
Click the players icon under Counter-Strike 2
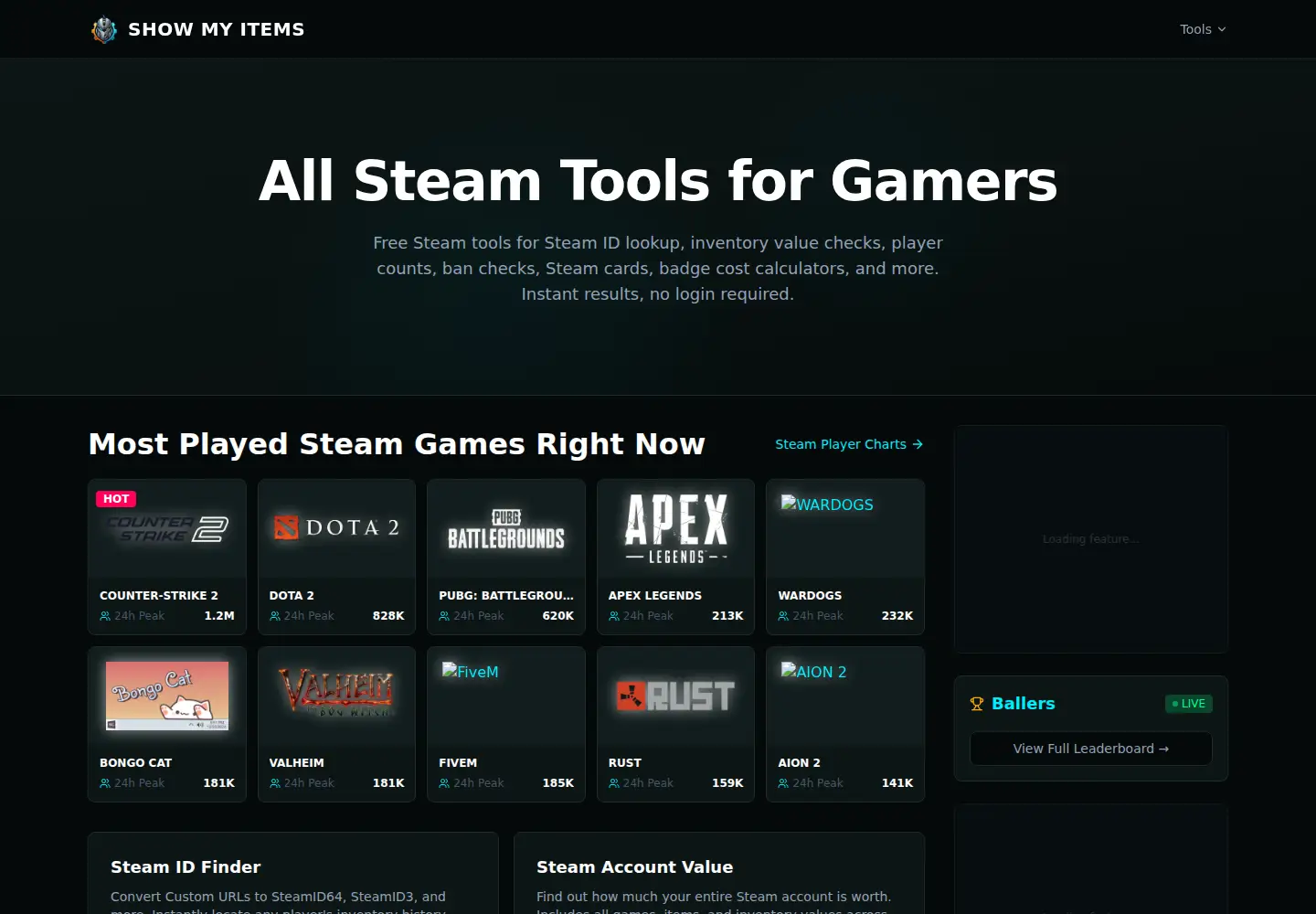pyautogui.click(x=105, y=616)
